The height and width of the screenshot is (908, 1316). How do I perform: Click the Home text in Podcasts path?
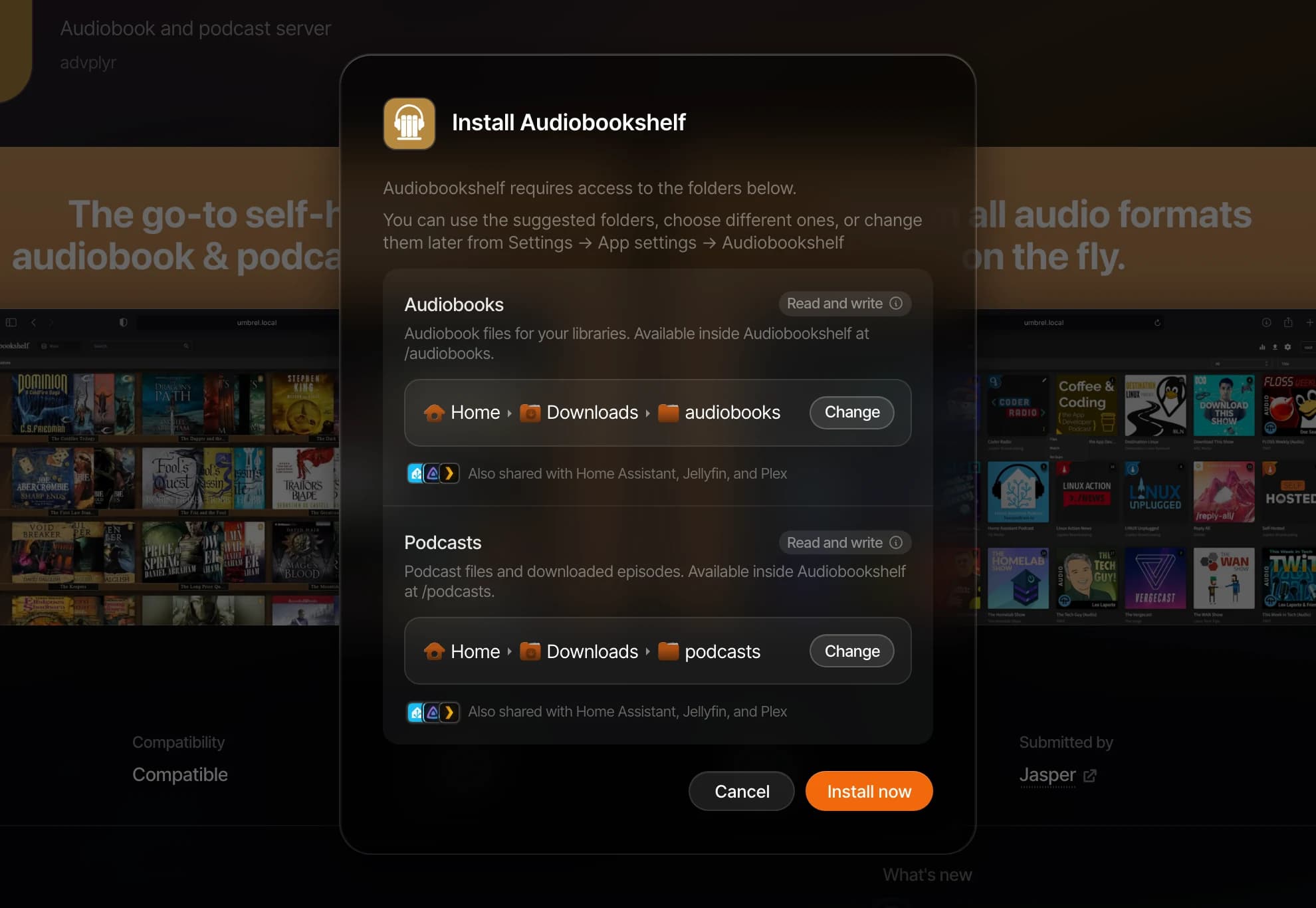(x=475, y=651)
